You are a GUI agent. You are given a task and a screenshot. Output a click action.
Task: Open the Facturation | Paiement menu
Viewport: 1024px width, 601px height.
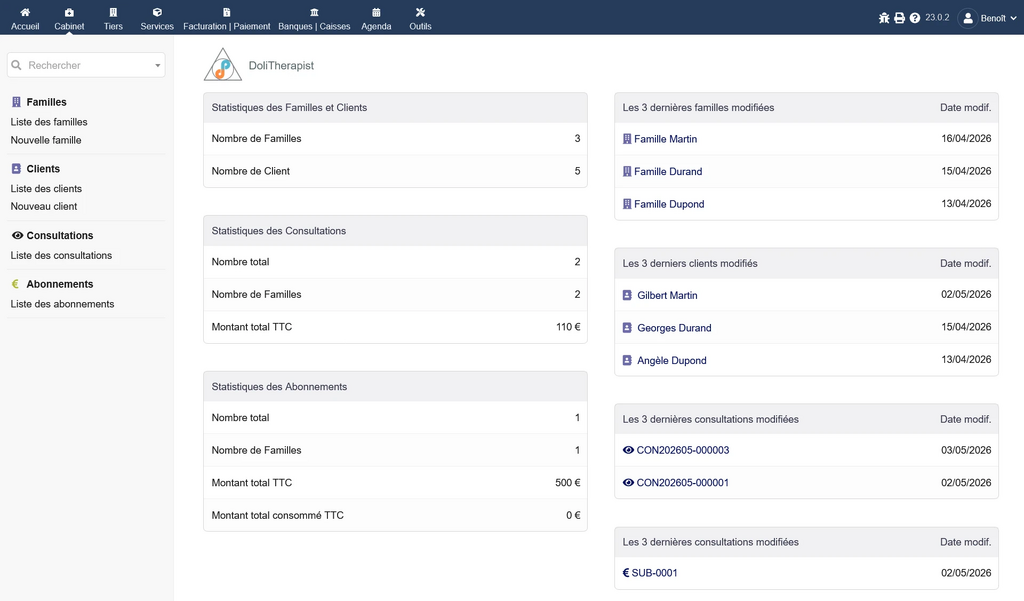pyautogui.click(x=227, y=18)
